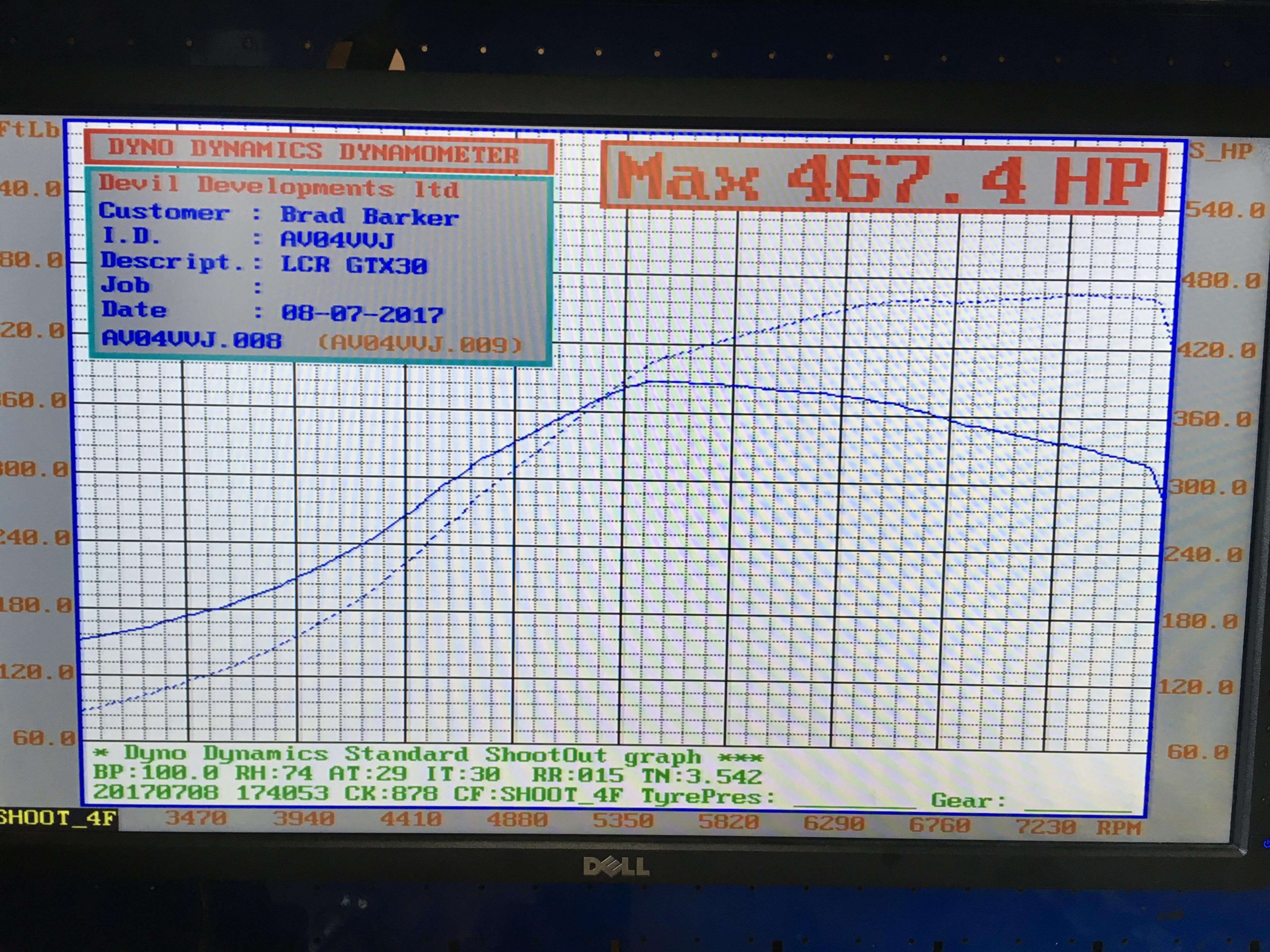The image size is (1270, 952).
Task: Select the 180.0 label on the horsepower axis
Action: pyautogui.click(x=1200, y=621)
